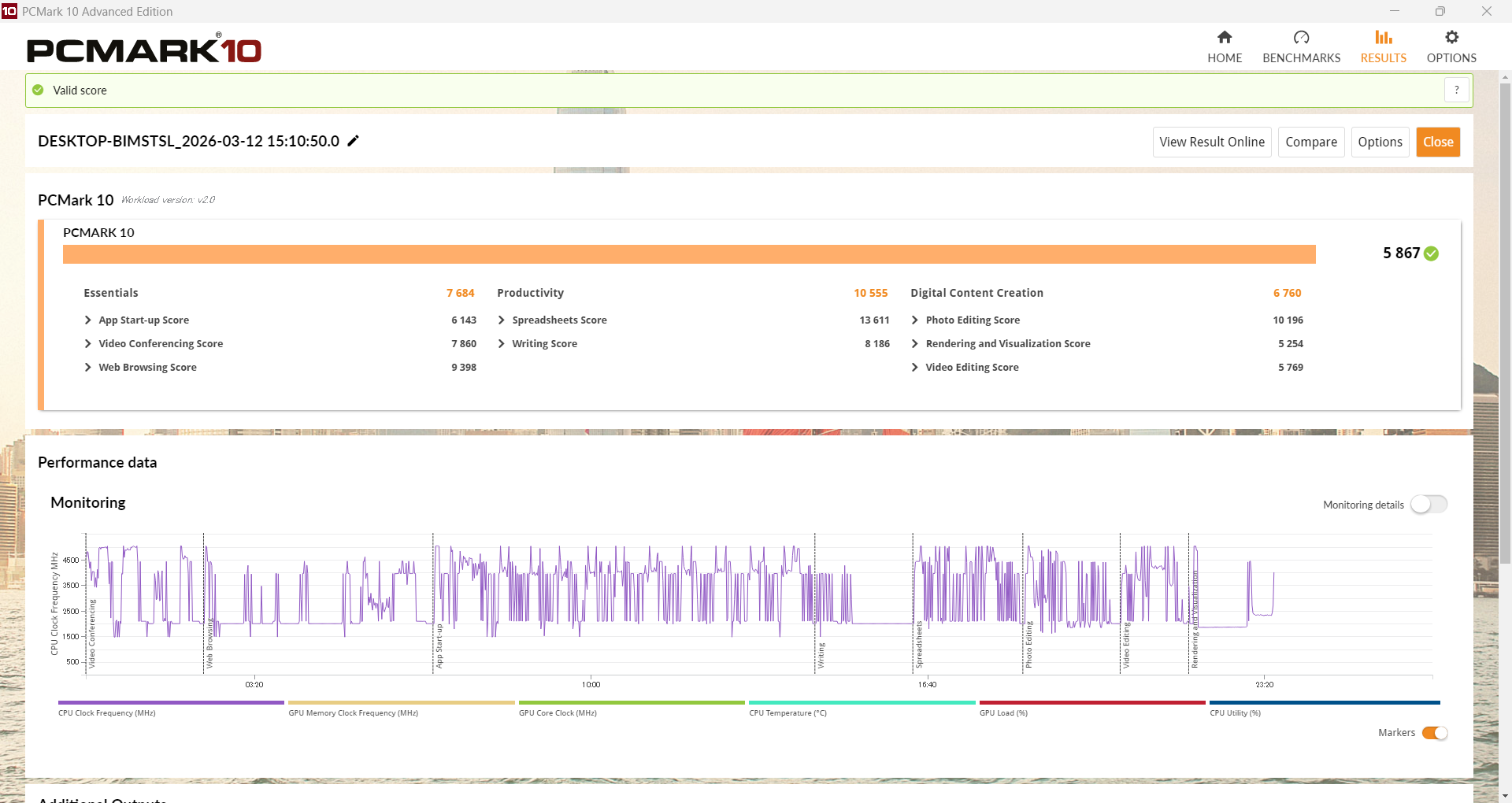Expand Rendering and Visualization Score

point(915,344)
